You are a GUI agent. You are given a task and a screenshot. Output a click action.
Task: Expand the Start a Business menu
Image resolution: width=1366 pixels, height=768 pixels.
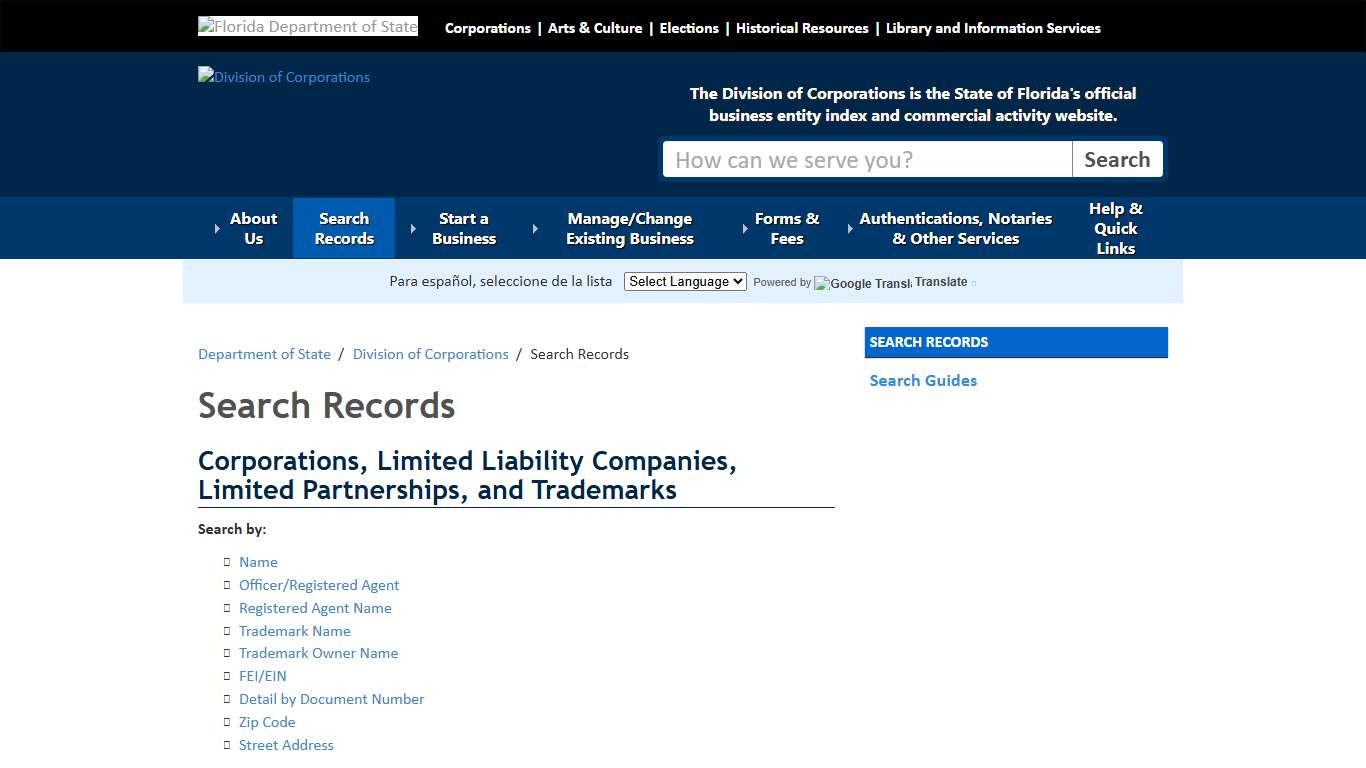463,228
